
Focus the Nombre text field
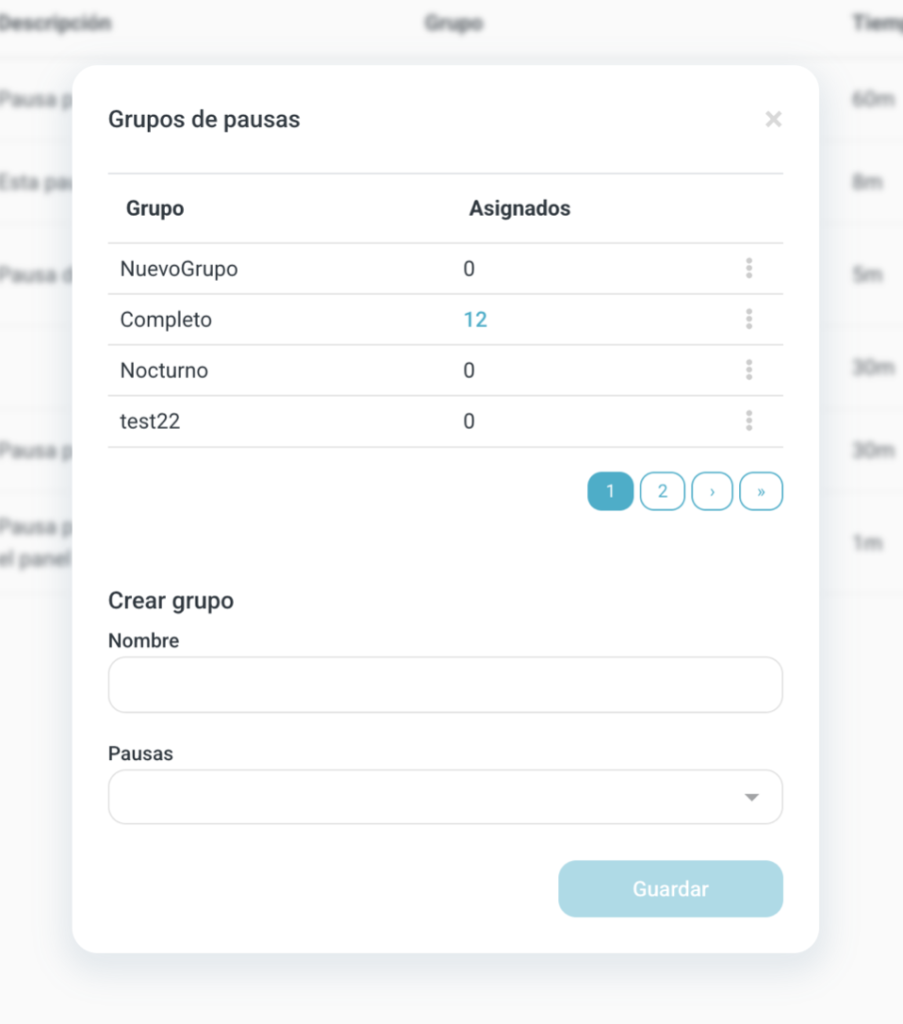[x=445, y=685]
